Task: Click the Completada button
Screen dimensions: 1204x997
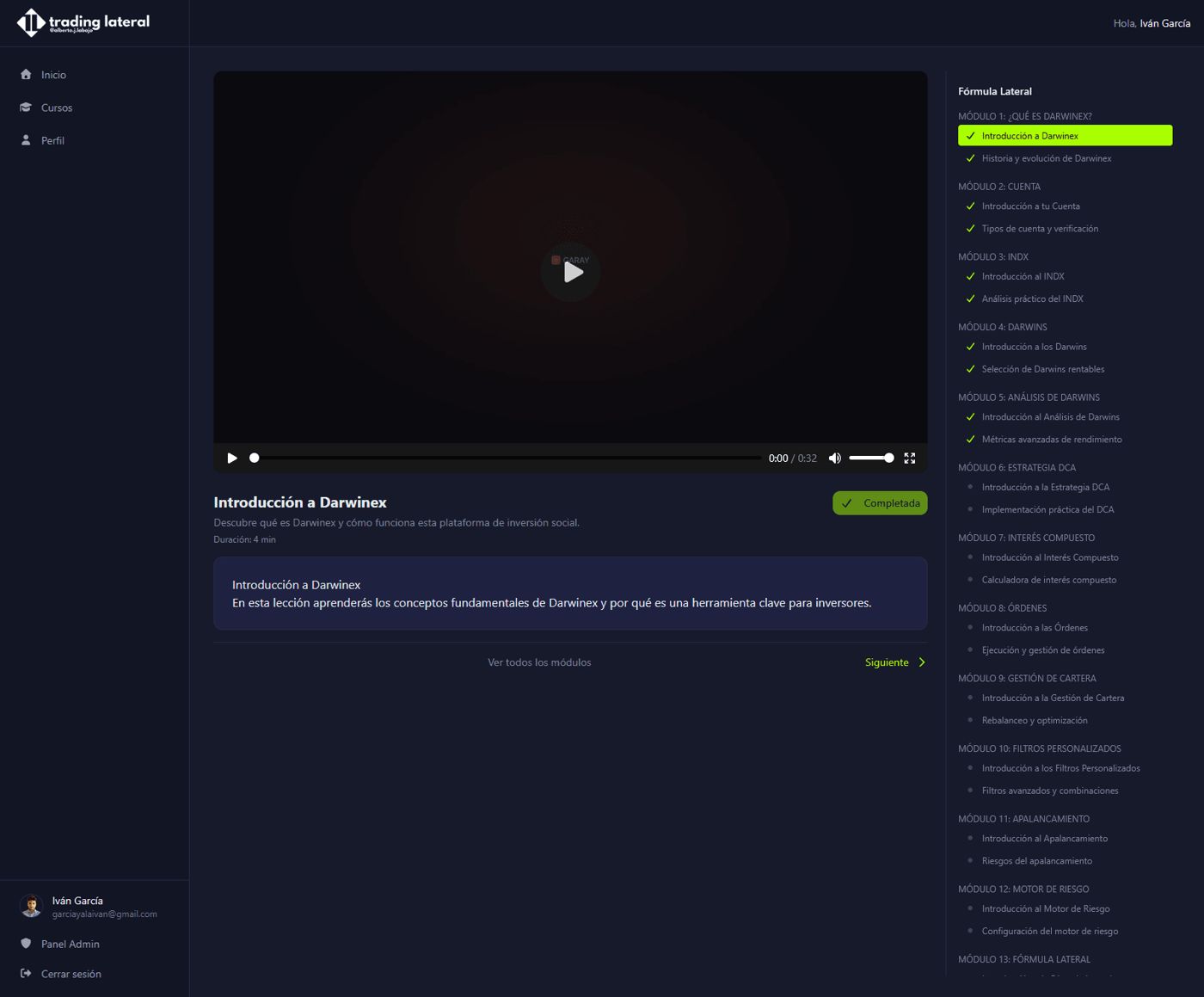Action: click(x=880, y=503)
